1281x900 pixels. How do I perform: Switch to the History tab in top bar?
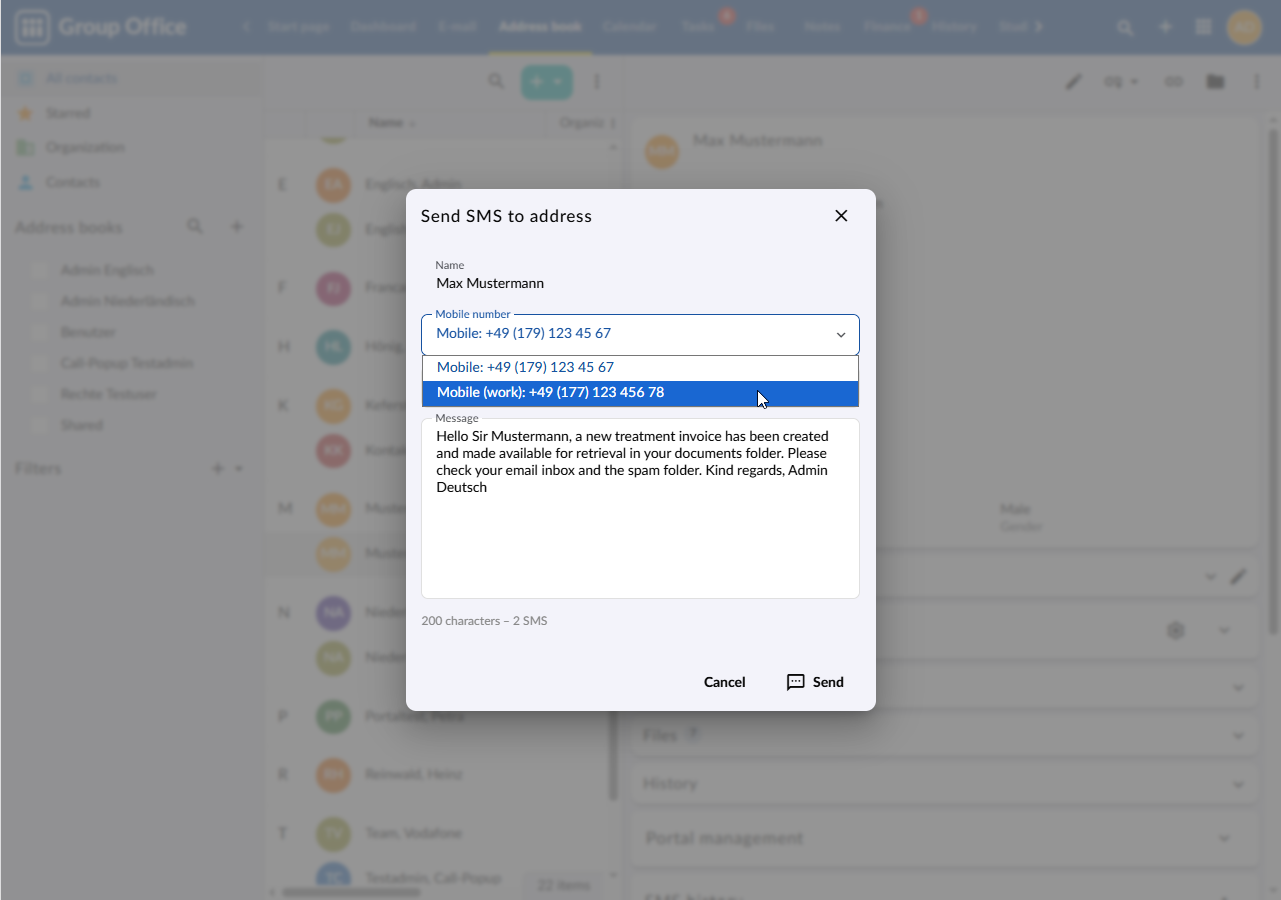pyautogui.click(x=954, y=27)
